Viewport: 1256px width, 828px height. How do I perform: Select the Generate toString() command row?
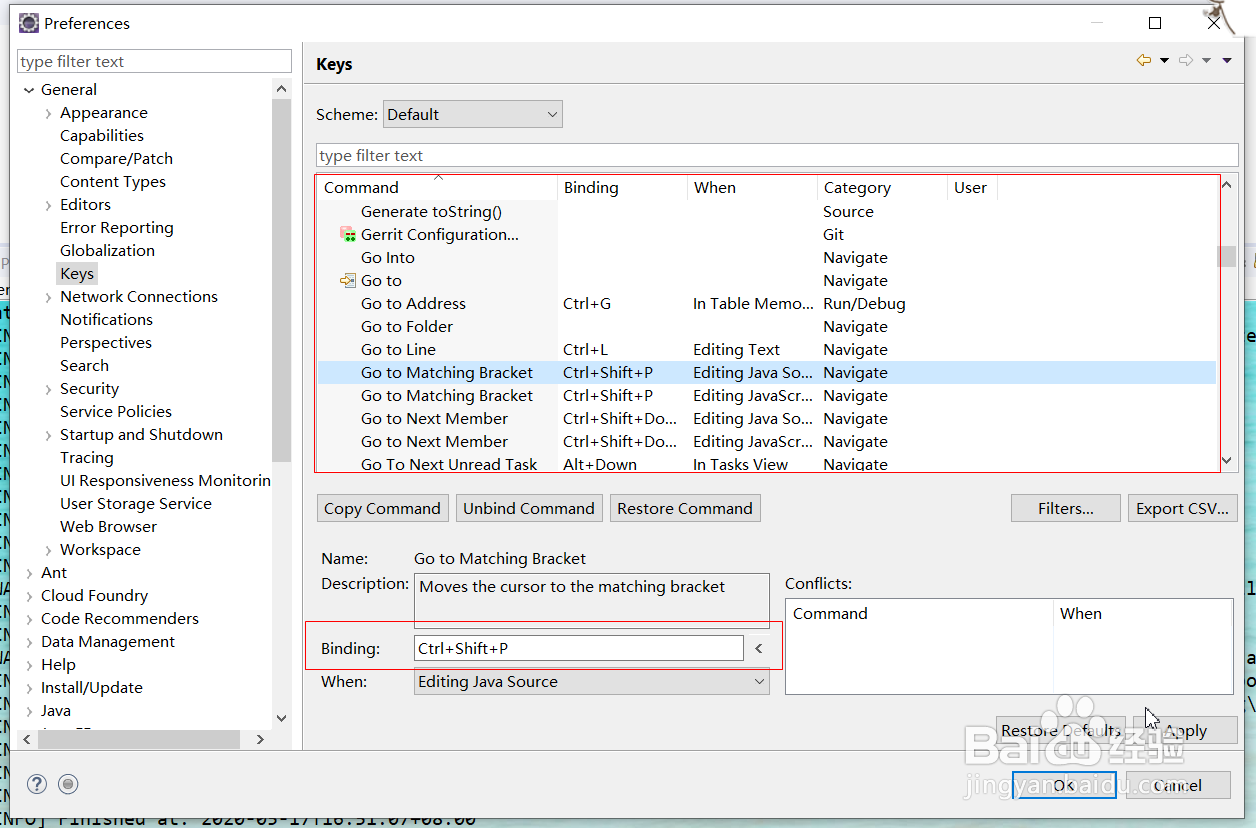(x=767, y=212)
